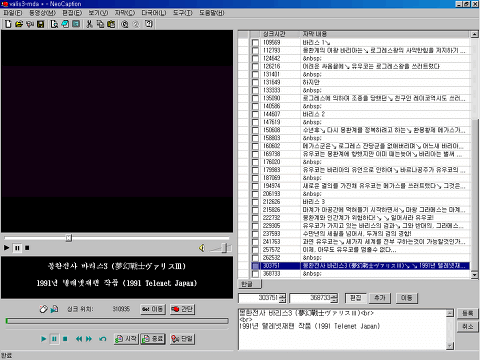Click the teal play button in the sync panel
This screenshot has height=360, width=480.
[x=43, y=339]
